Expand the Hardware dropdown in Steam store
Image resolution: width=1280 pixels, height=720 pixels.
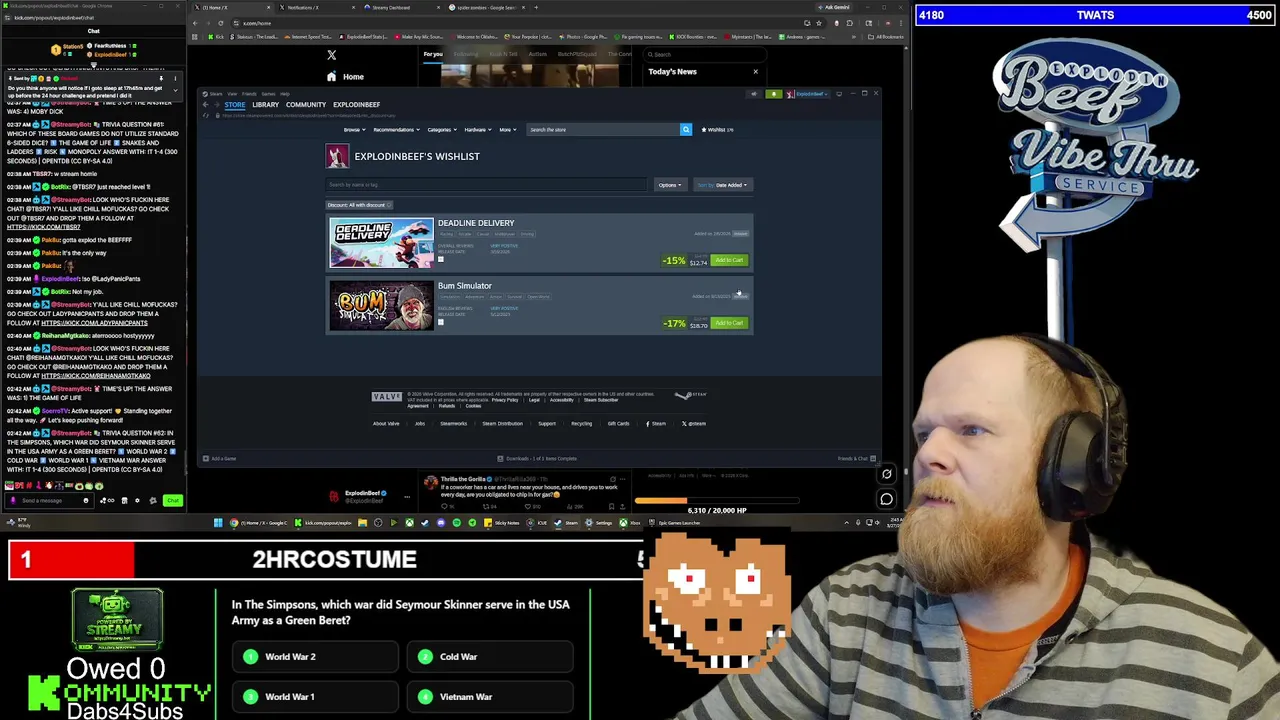tap(477, 129)
